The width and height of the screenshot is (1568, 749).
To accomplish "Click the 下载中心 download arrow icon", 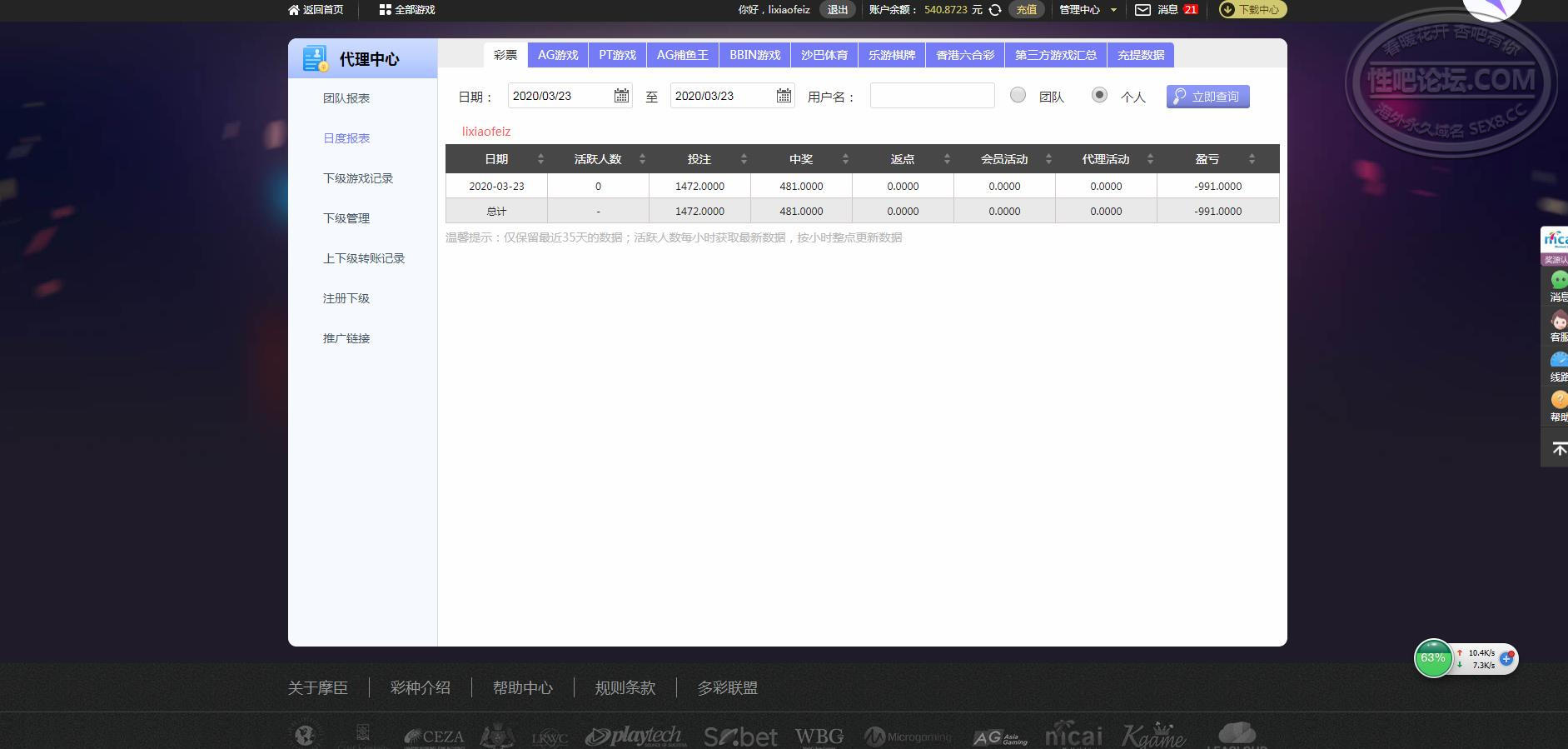I will 1227,10.
